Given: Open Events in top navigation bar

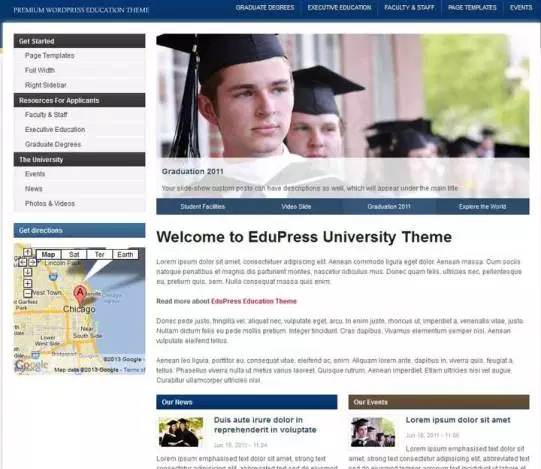Looking at the screenshot, I should (521, 8).
